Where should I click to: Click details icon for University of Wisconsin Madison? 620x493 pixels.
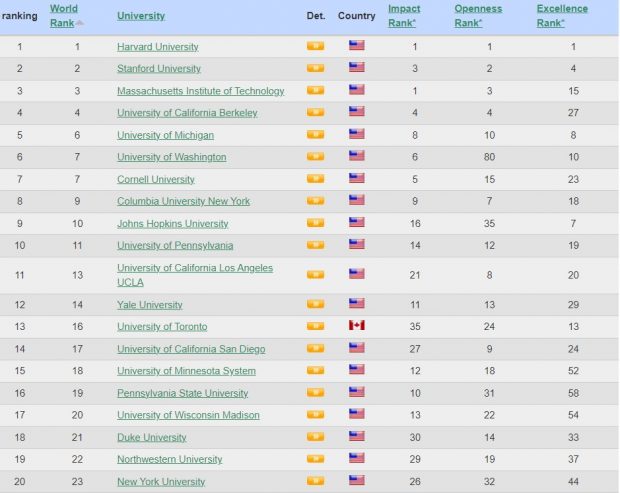tap(315, 415)
